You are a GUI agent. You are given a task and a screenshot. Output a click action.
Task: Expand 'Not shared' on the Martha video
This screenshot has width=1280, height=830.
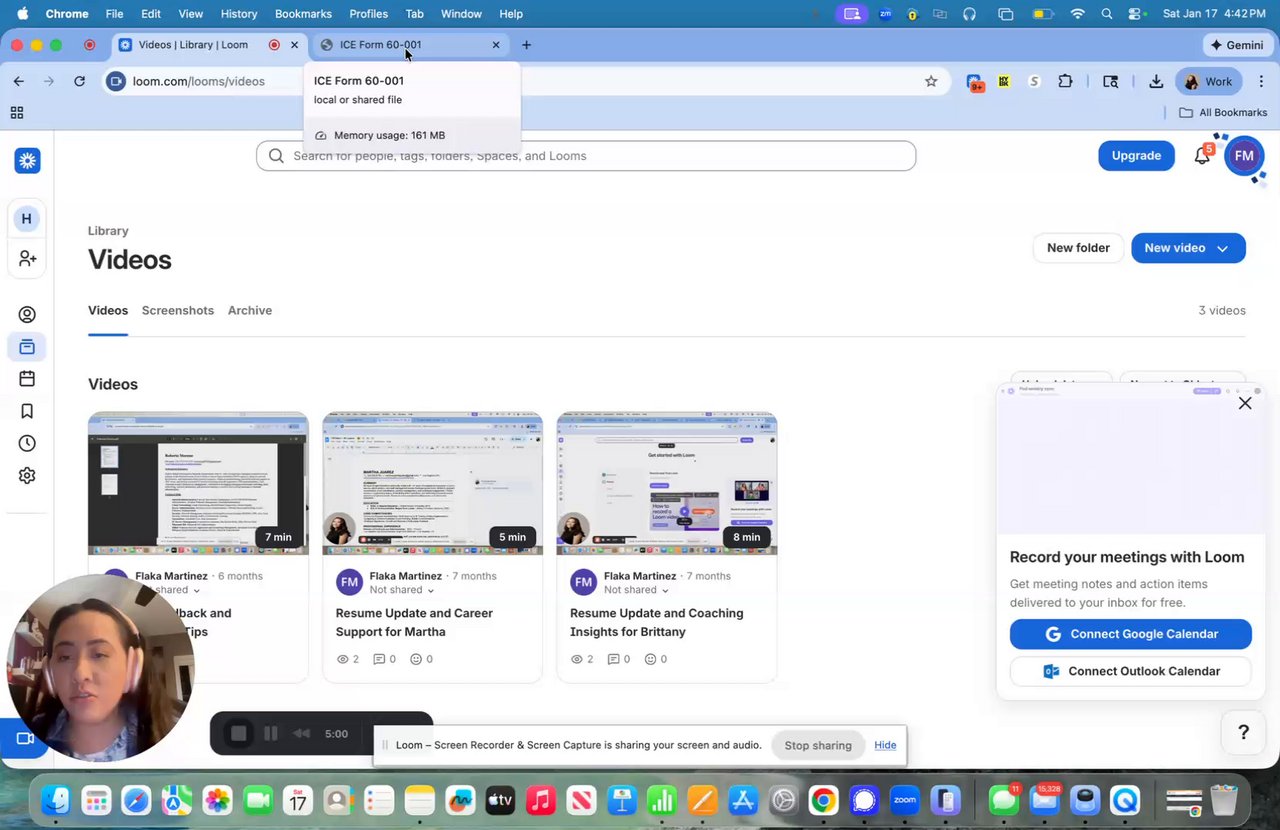[402, 590]
